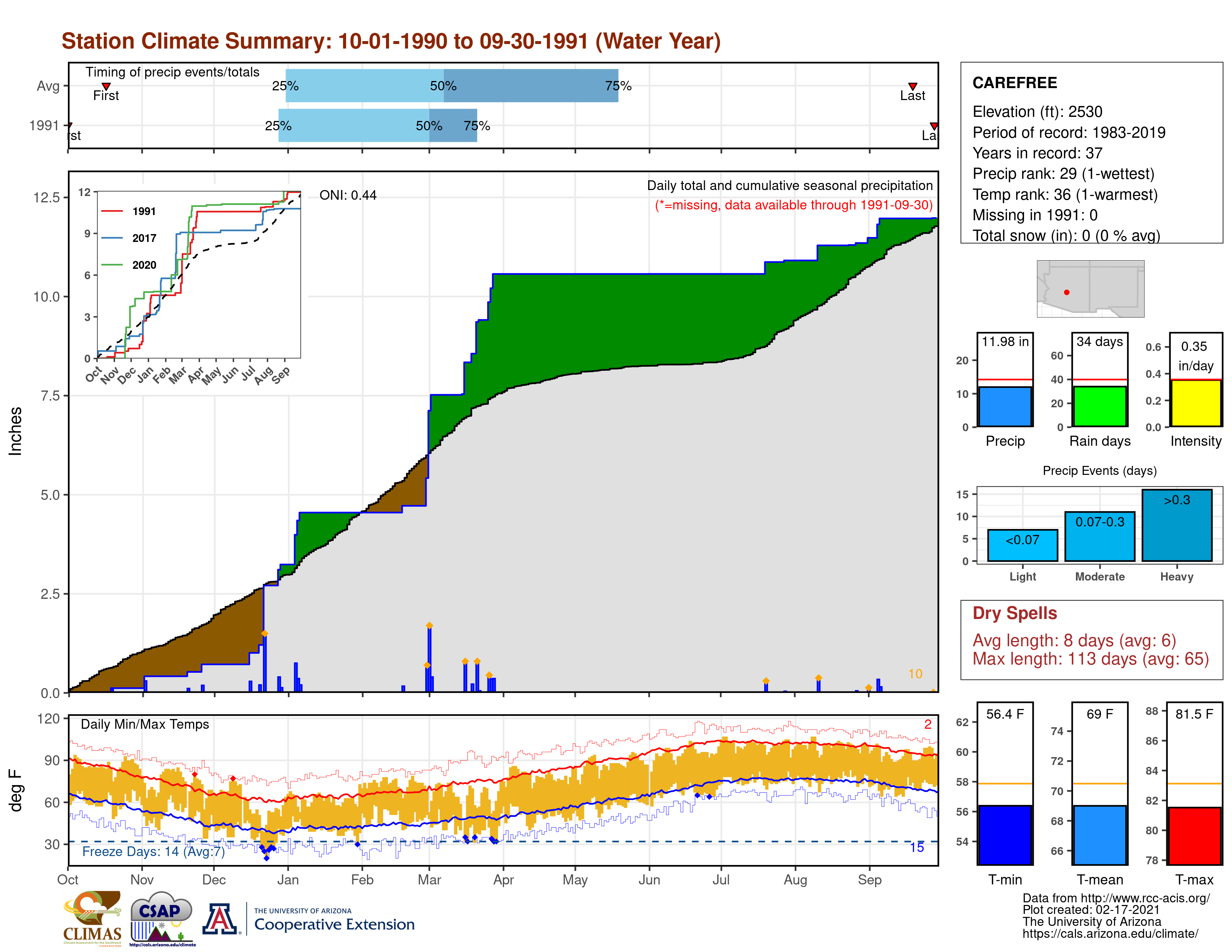Click the Plot created: 02-17-2021 text

[1091, 910]
